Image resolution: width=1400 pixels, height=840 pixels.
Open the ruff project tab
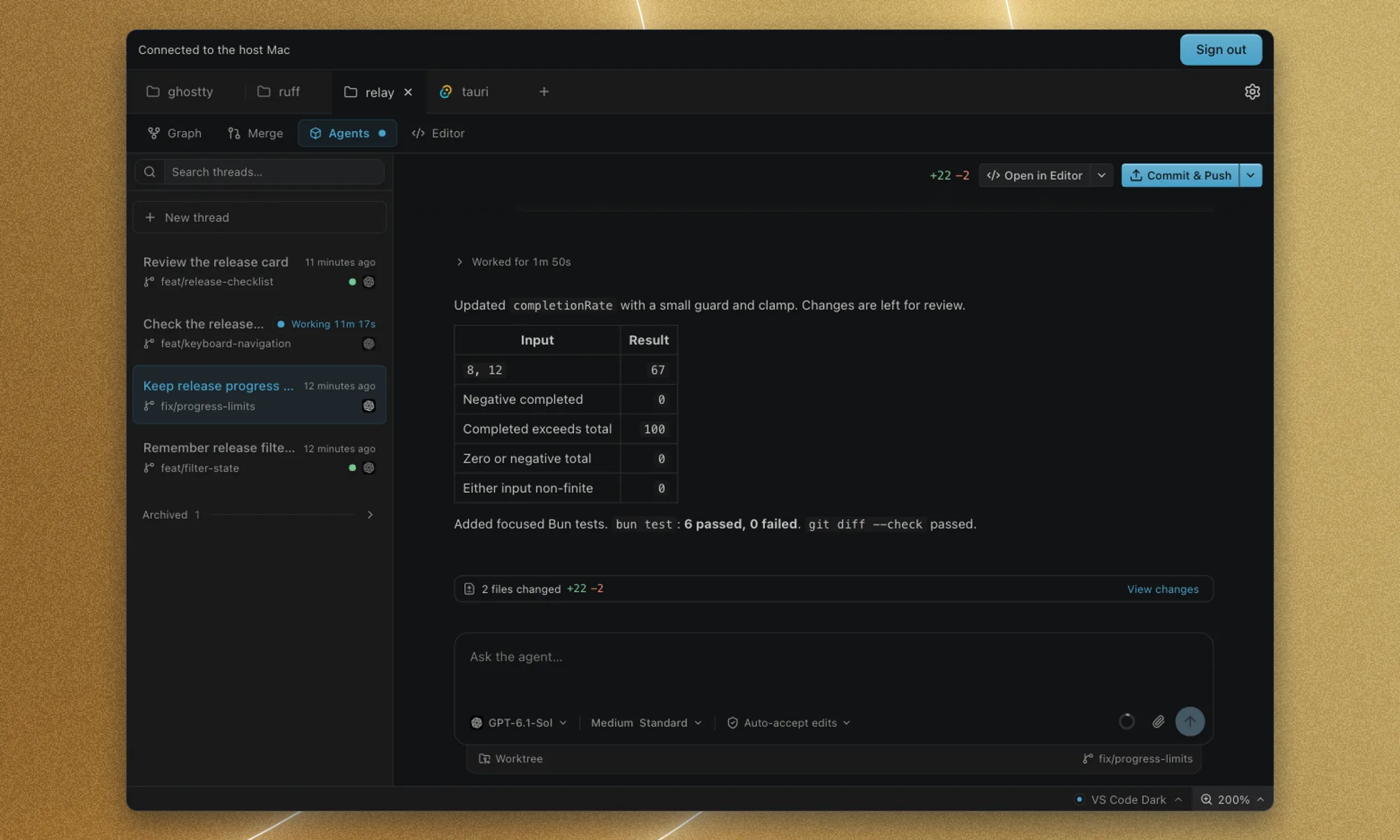279,92
